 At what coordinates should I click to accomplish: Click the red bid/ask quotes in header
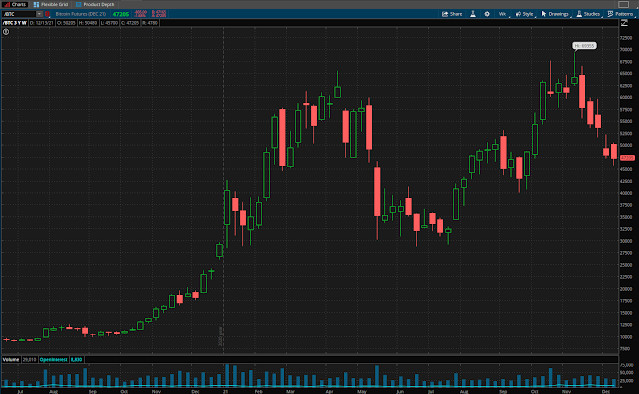(x=159, y=14)
